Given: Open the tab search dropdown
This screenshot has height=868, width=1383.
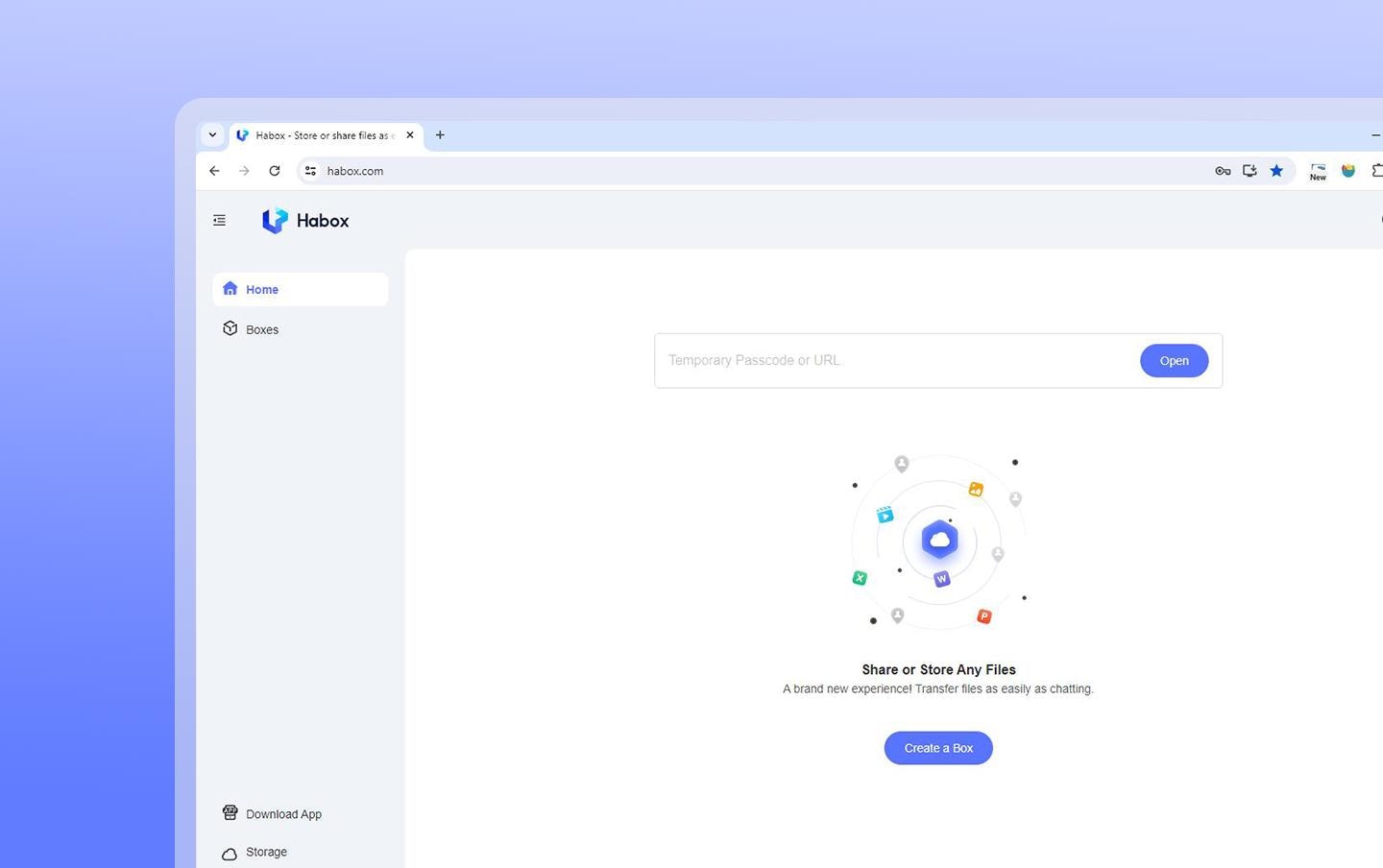Looking at the screenshot, I should click(212, 135).
